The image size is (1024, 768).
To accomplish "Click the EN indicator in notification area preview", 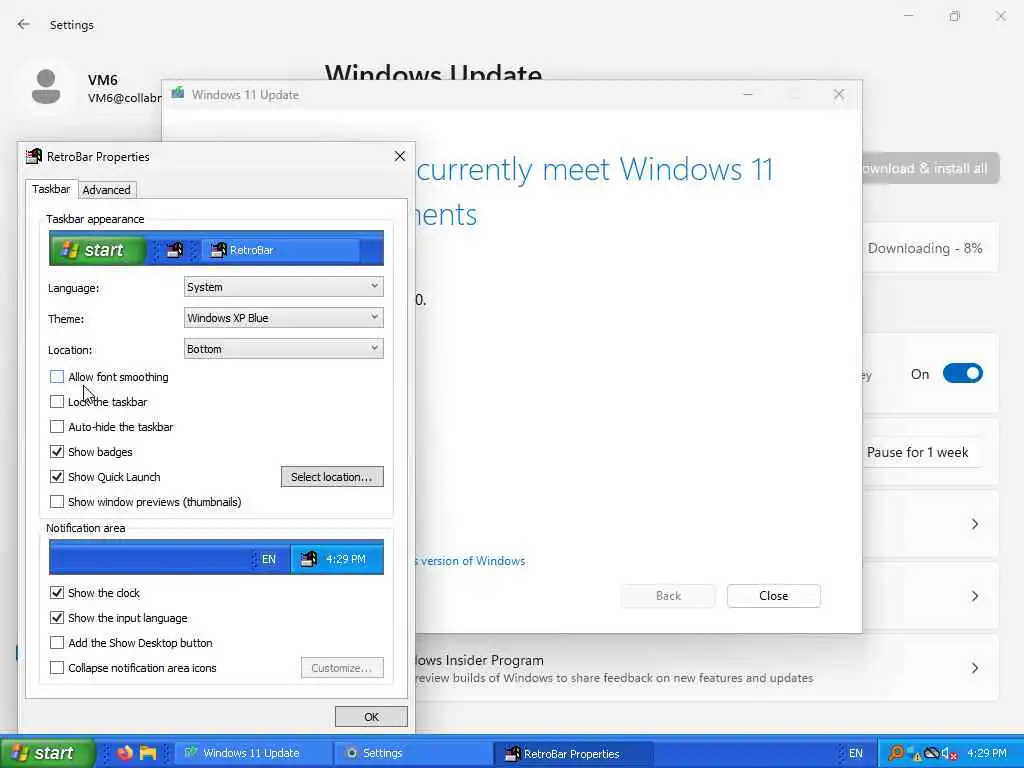I will click(268, 559).
